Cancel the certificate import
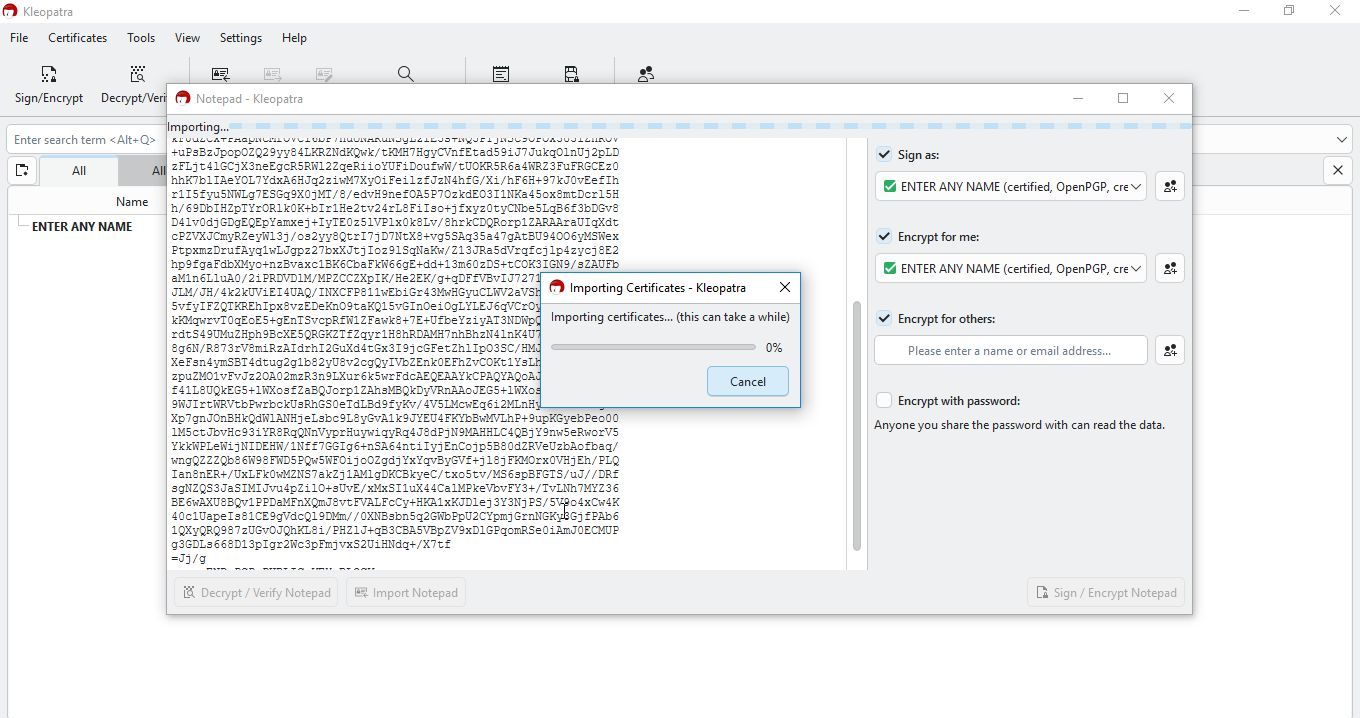The height and width of the screenshot is (718, 1360). tap(747, 381)
